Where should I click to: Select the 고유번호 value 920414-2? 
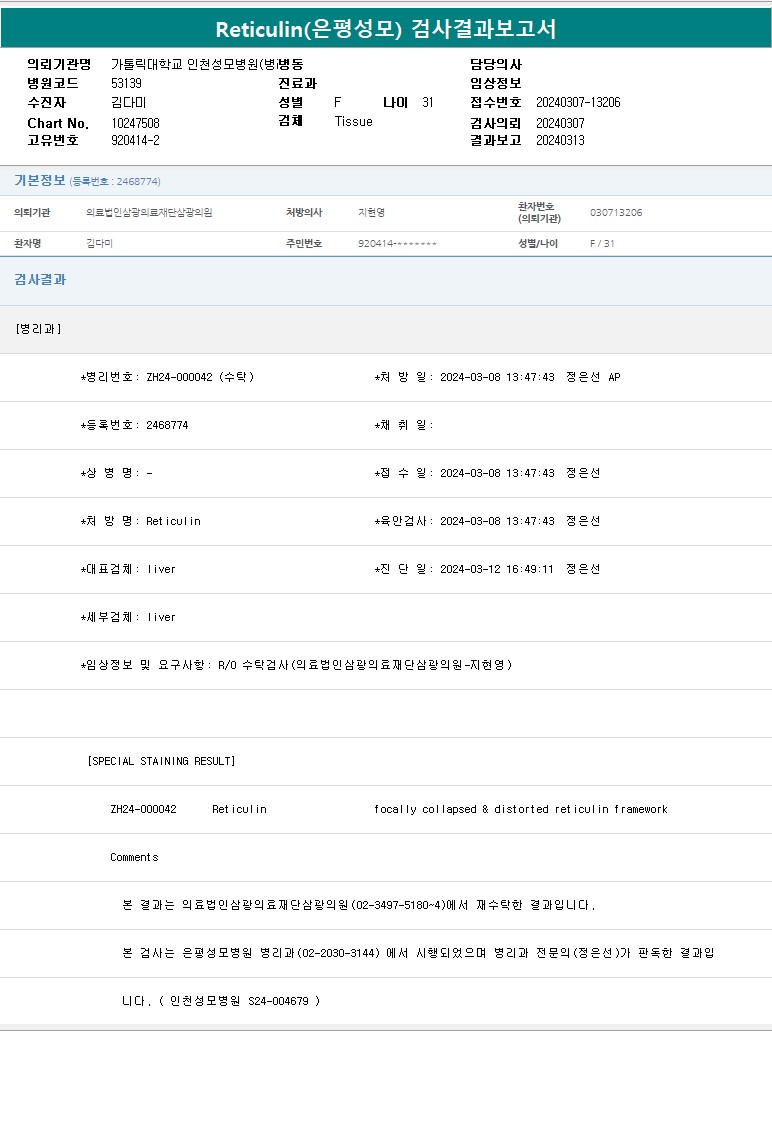tap(135, 141)
